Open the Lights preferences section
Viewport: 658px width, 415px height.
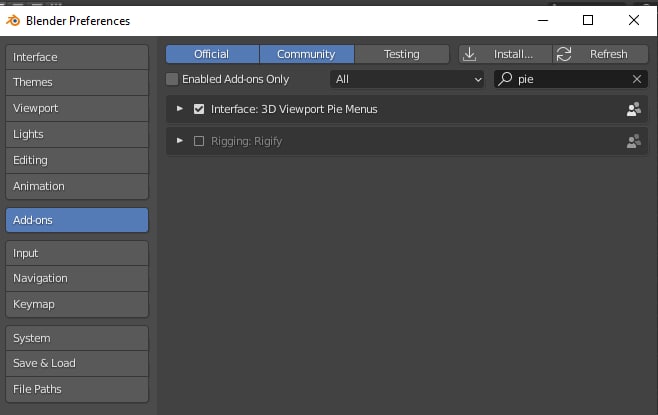click(77, 134)
